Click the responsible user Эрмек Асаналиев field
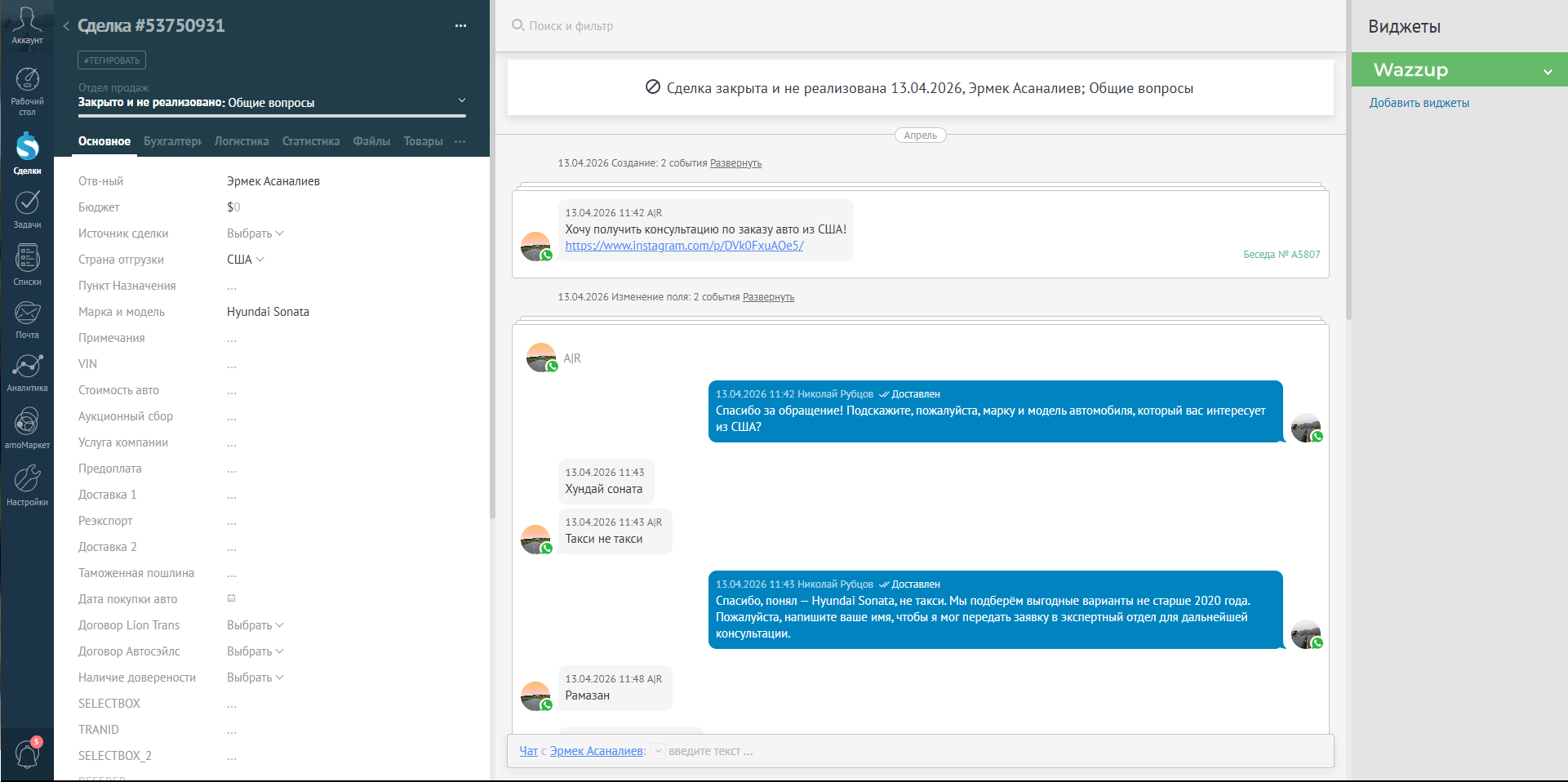The width and height of the screenshot is (1568, 782). coord(273,181)
